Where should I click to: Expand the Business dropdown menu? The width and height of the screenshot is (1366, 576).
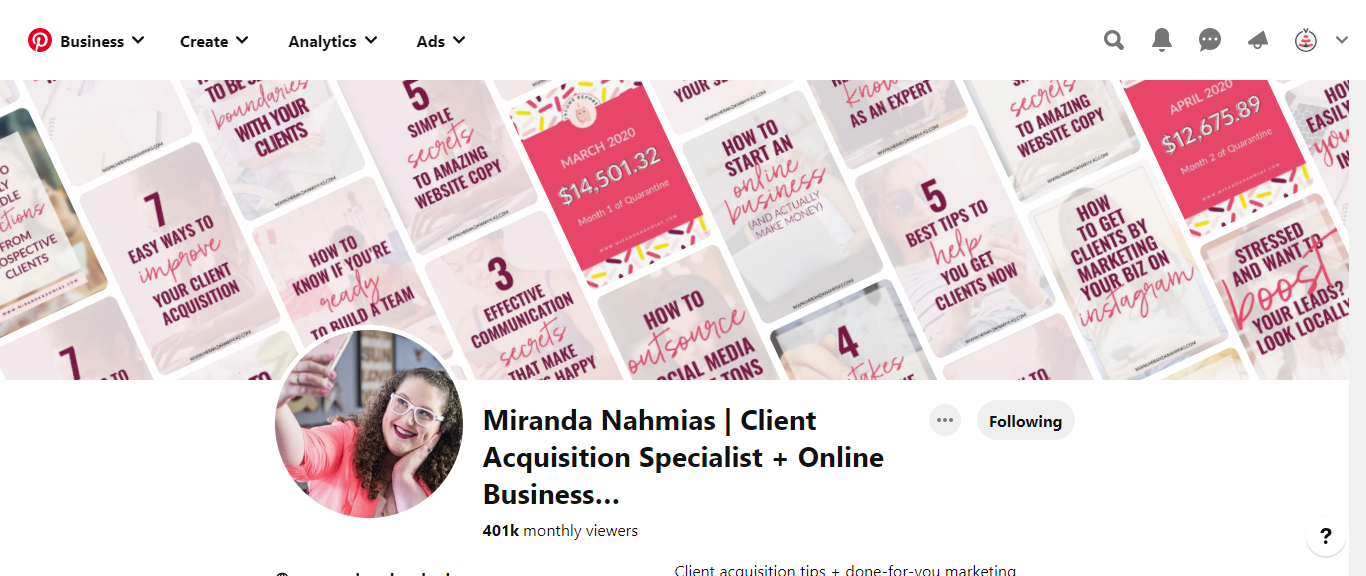[x=102, y=41]
